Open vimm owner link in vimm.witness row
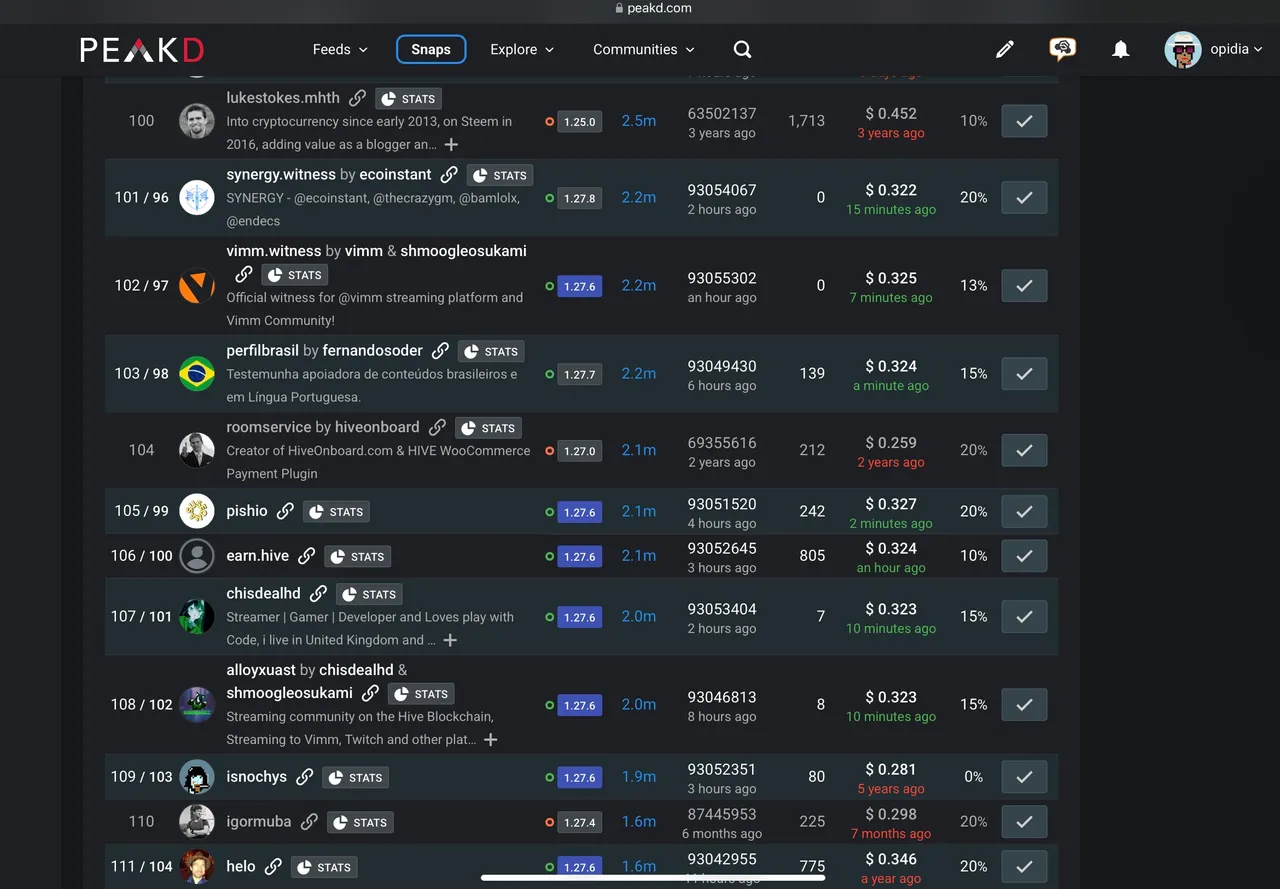This screenshot has height=889, width=1280. tap(364, 251)
